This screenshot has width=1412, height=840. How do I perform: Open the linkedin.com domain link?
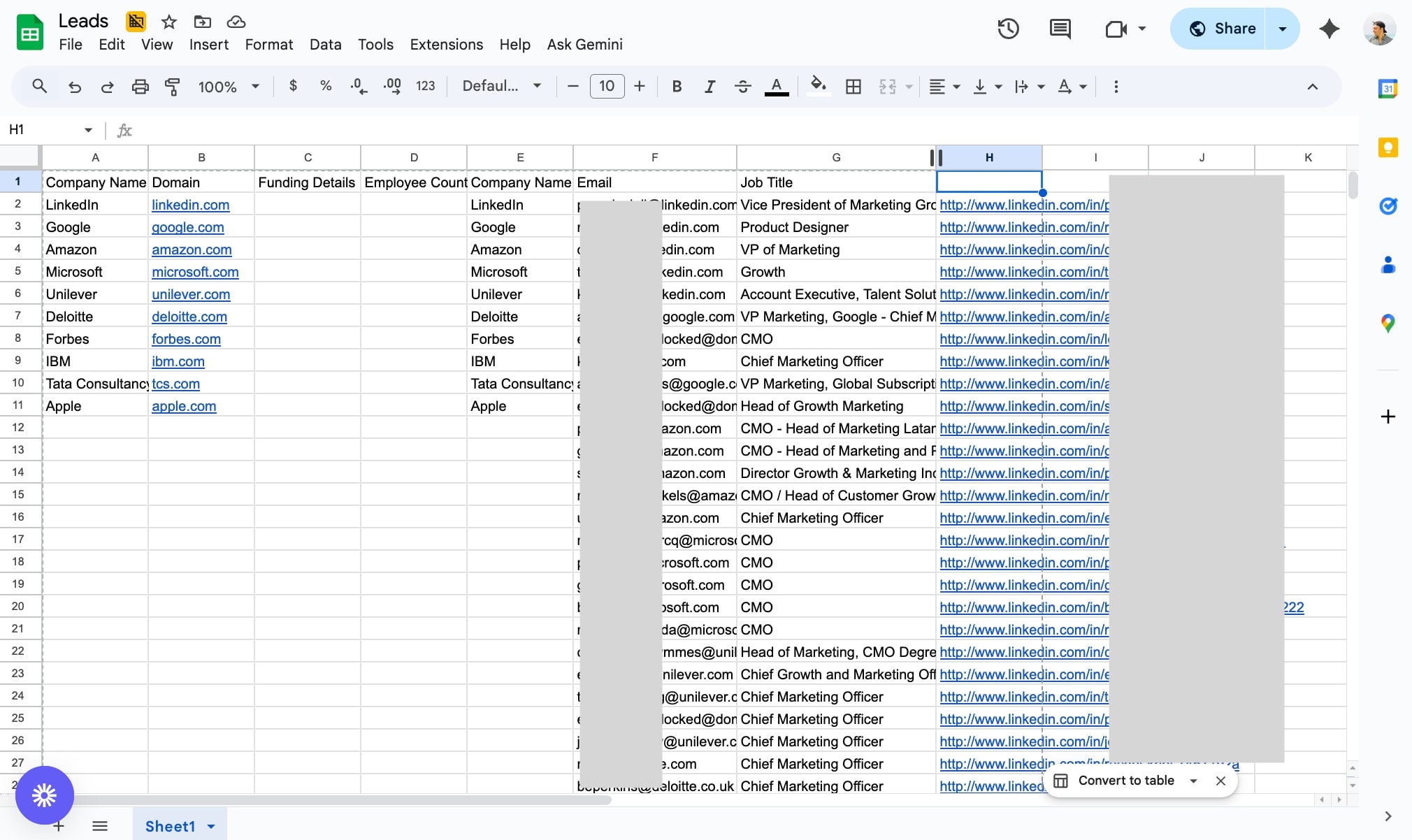pyautogui.click(x=191, y=205)
